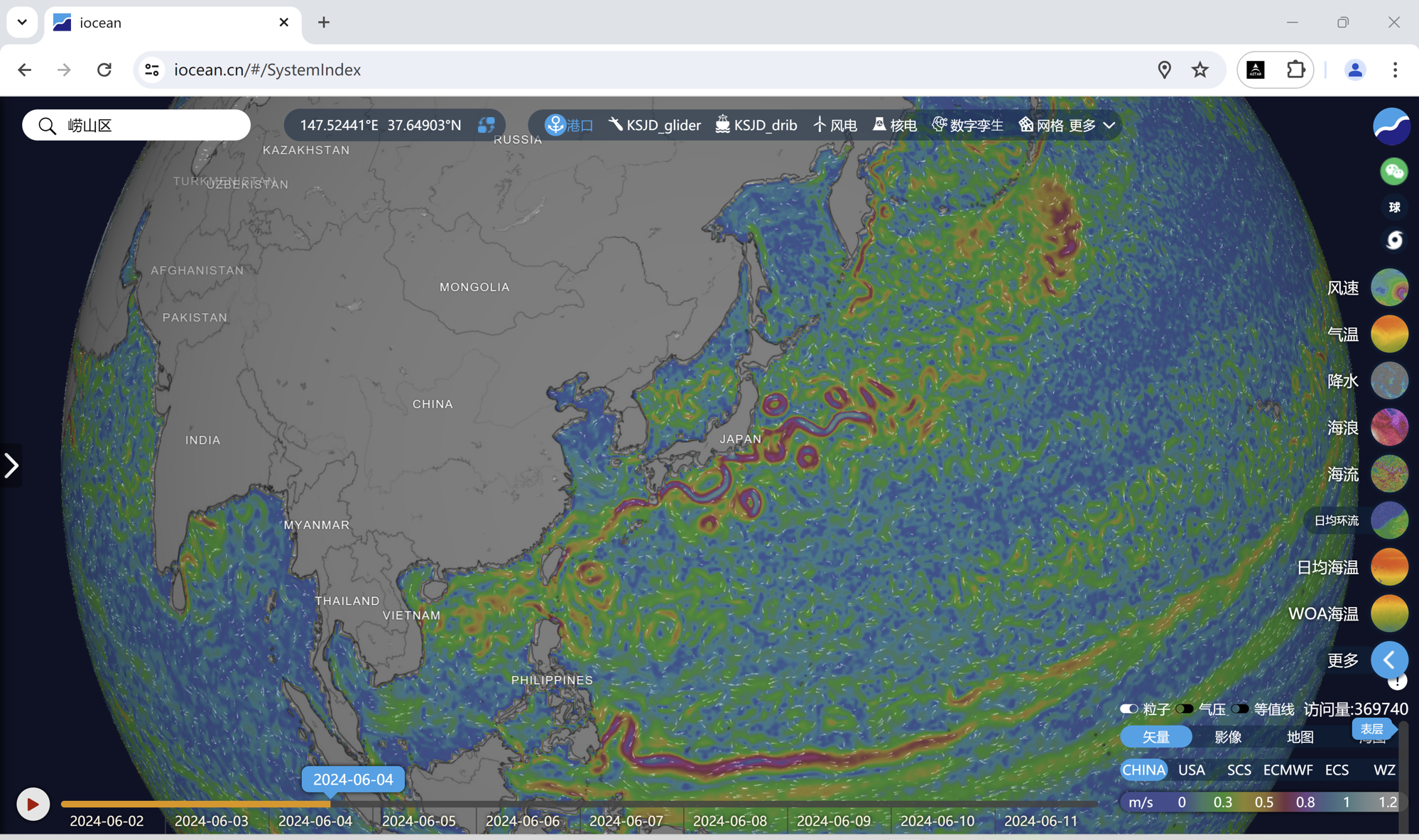Image resolution: width=1419 pixels, height=840 pixels.
Task: Select the USA data source
Action: pos(1192,770)
